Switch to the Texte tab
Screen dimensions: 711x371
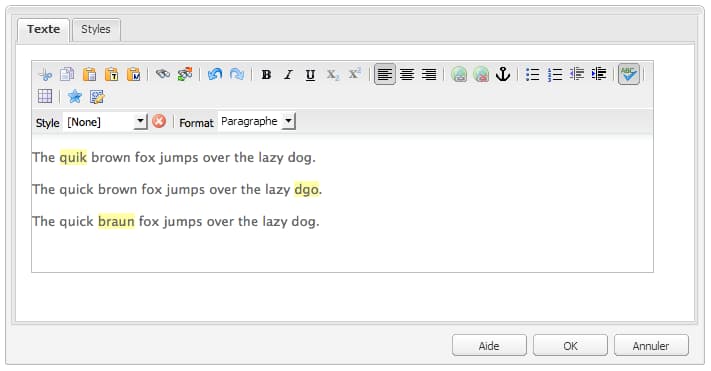coord(44,29)
